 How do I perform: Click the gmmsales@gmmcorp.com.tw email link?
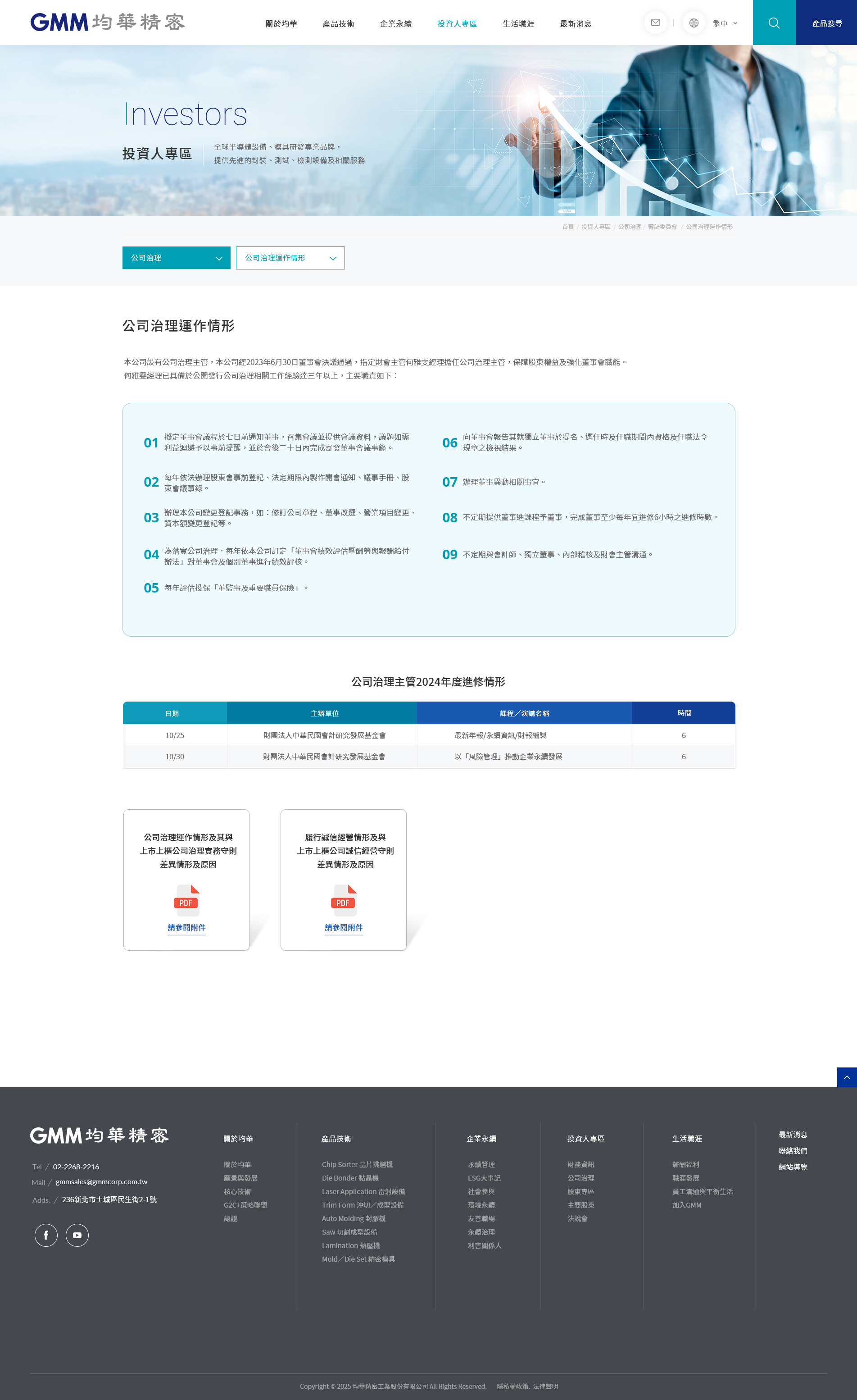click(102, 1182)
